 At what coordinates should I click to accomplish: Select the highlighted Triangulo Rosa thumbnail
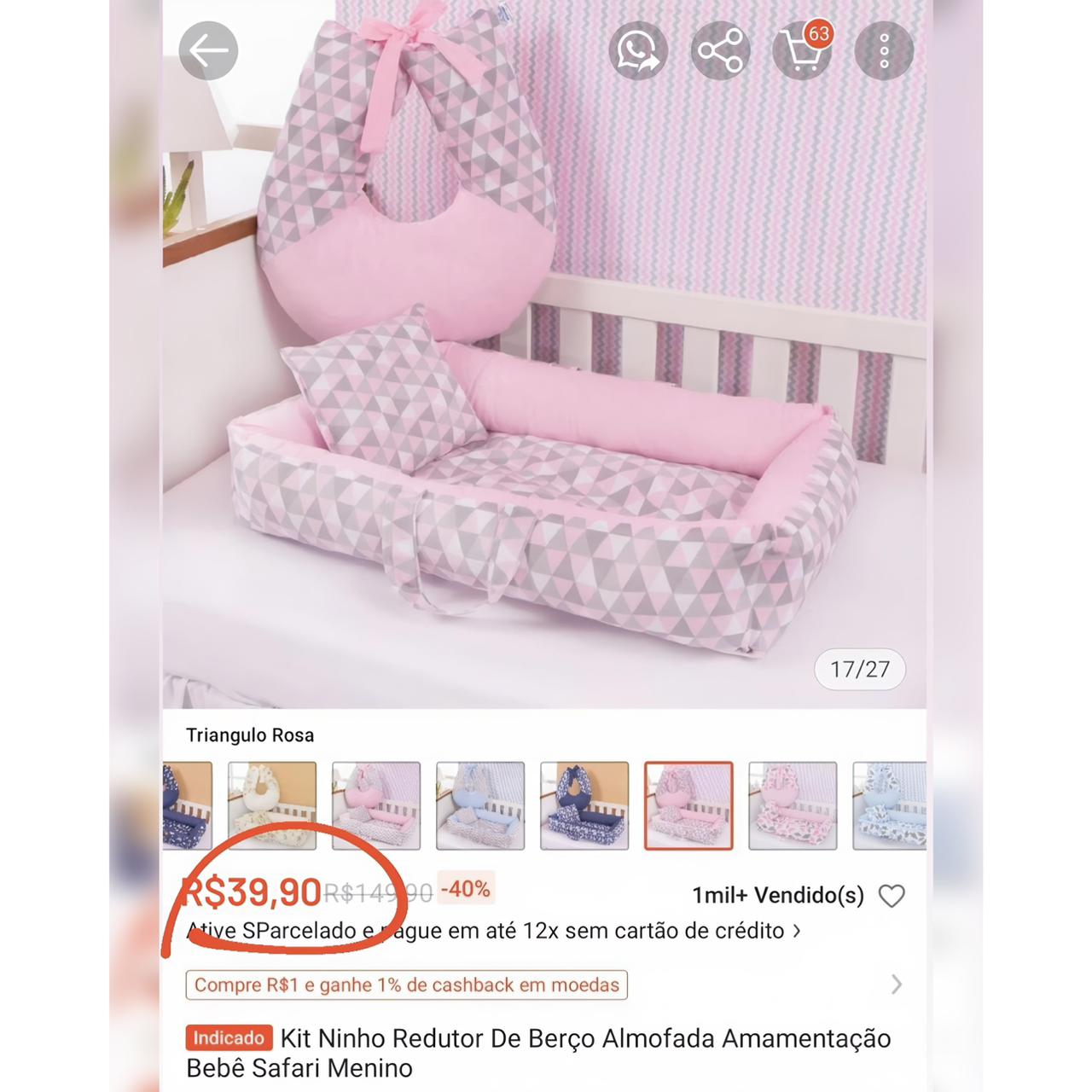pos(688,806)
